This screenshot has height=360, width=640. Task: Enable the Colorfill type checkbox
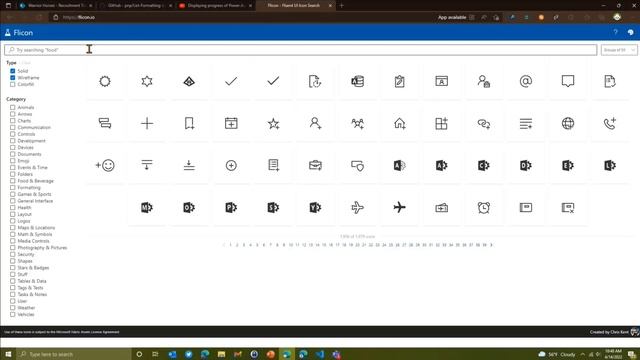pos(13,84)
